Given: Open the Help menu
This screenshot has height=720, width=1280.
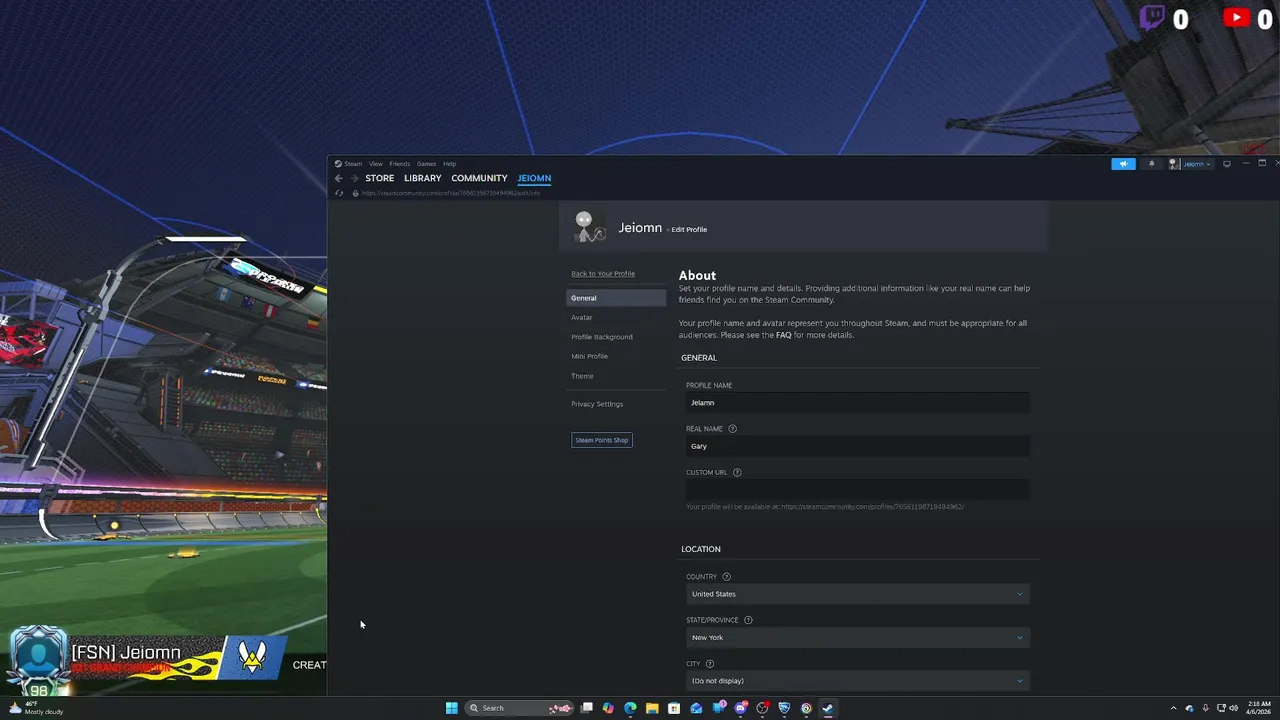Looking at the screenshot, I should click(x=450, y=164).
